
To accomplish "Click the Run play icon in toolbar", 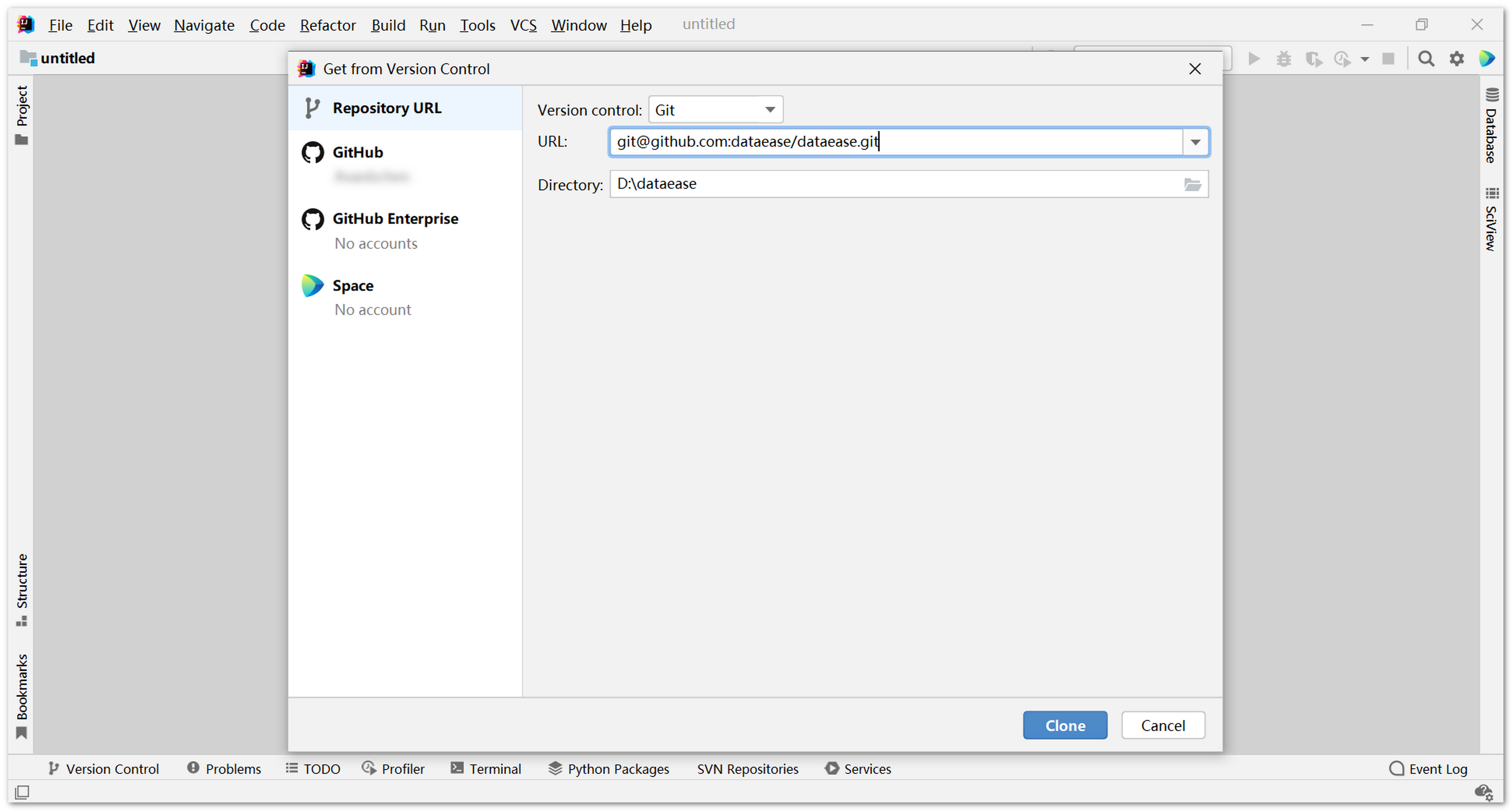I will pos(1254,59).
